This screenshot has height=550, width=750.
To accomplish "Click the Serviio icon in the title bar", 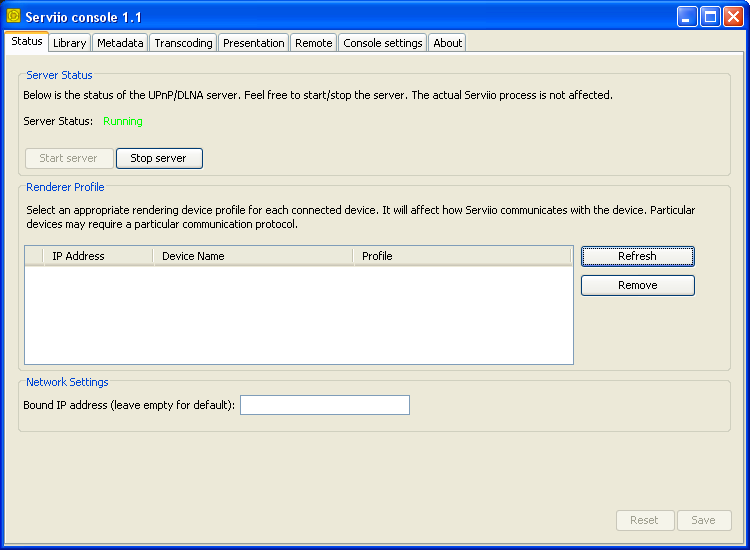I will [x=13, y=17].
